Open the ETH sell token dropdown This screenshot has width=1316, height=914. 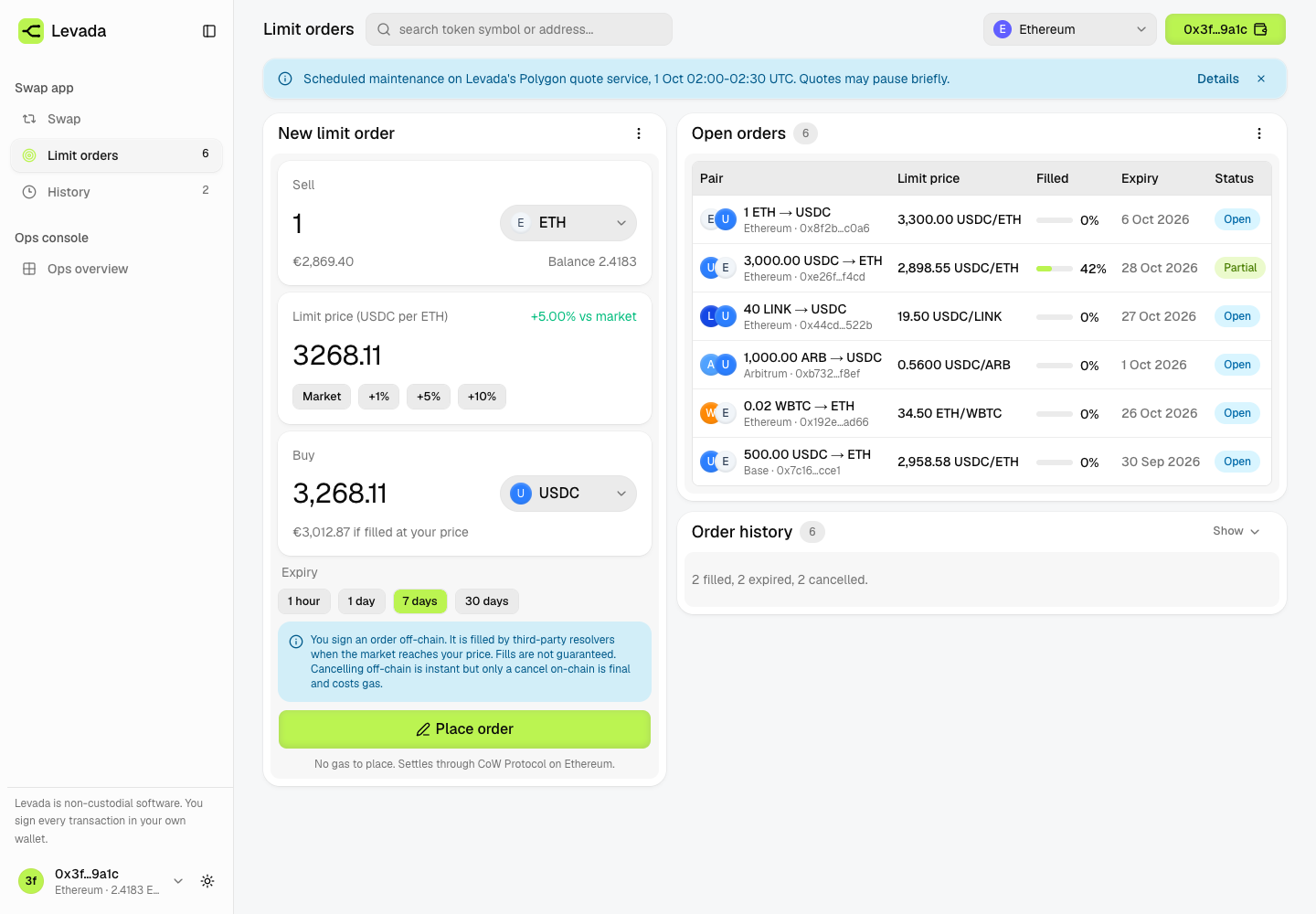coord(568,223)
